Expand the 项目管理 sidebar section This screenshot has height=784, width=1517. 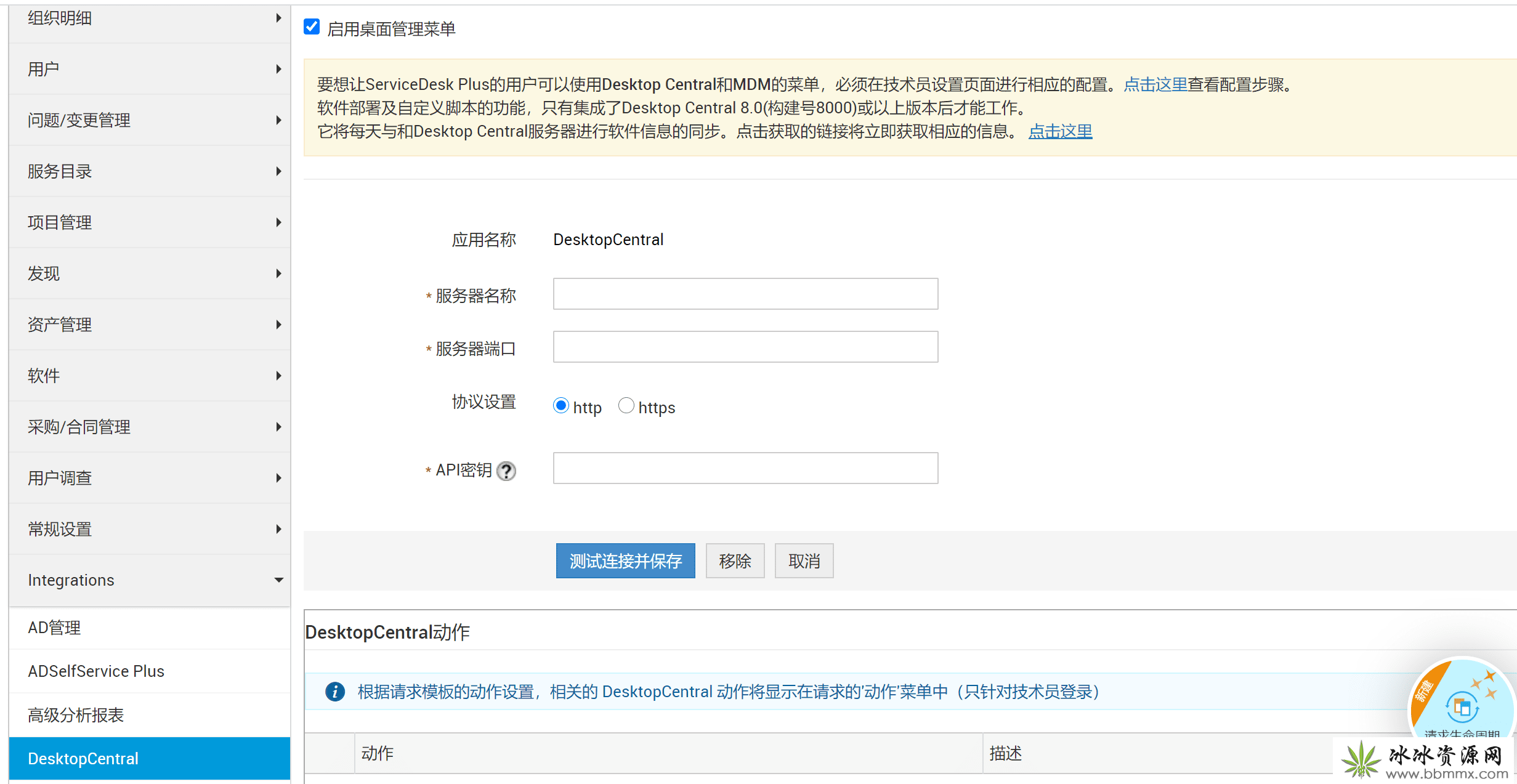point(150,222)
